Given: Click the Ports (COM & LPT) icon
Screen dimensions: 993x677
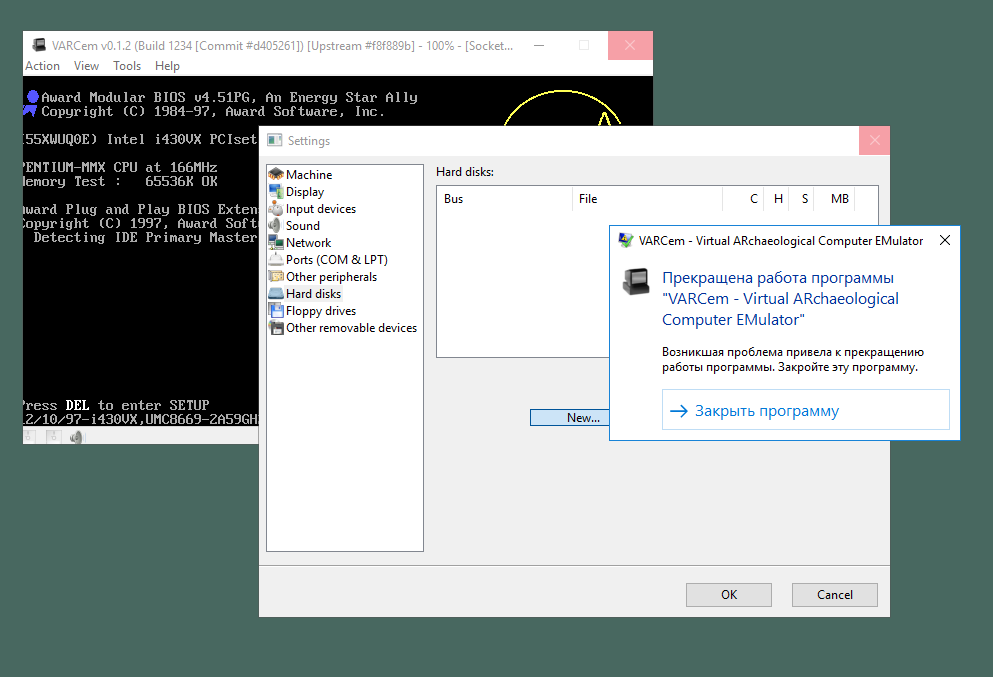Looking at the screenshot, I should (276, 260).
